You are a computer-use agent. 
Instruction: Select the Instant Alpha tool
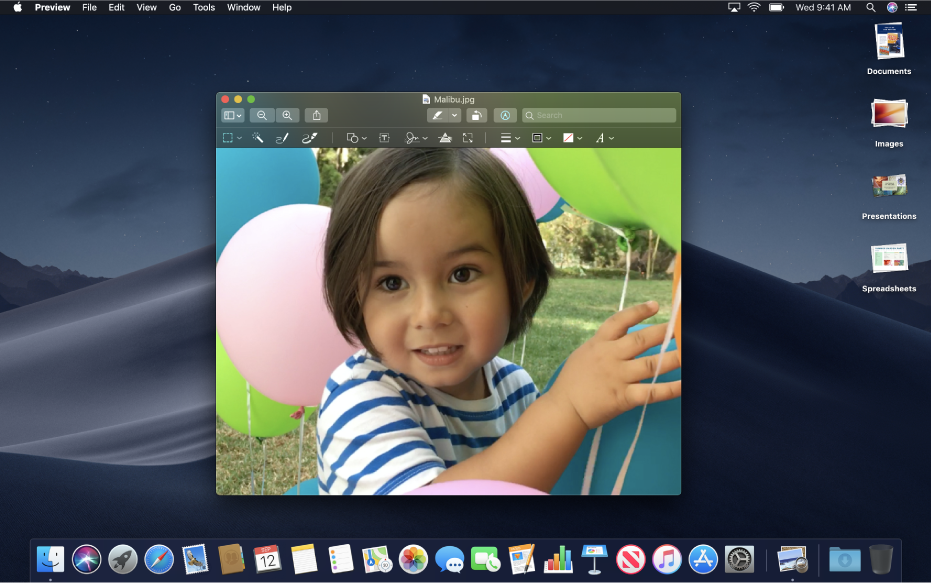pos(260,138)
